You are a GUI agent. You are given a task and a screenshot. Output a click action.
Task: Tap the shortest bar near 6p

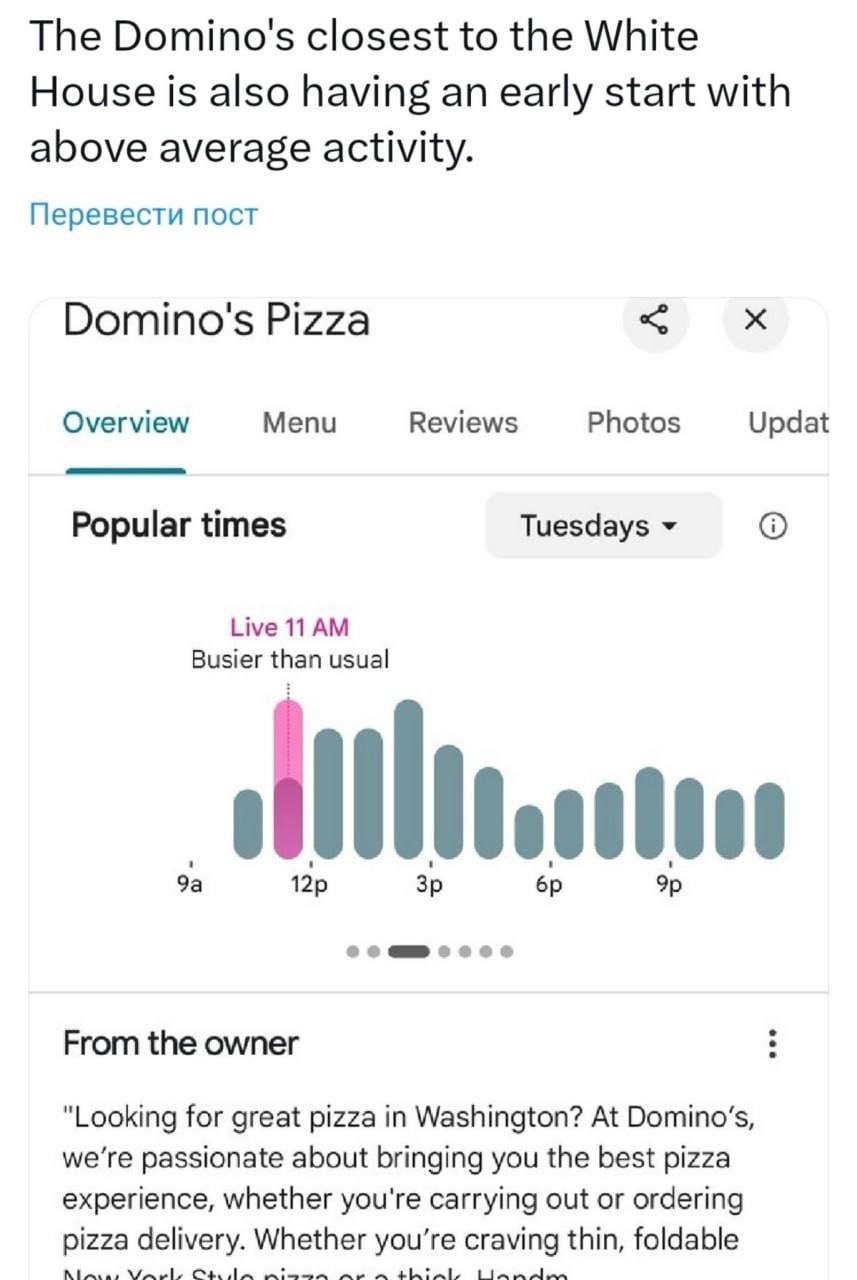(529, 832)
